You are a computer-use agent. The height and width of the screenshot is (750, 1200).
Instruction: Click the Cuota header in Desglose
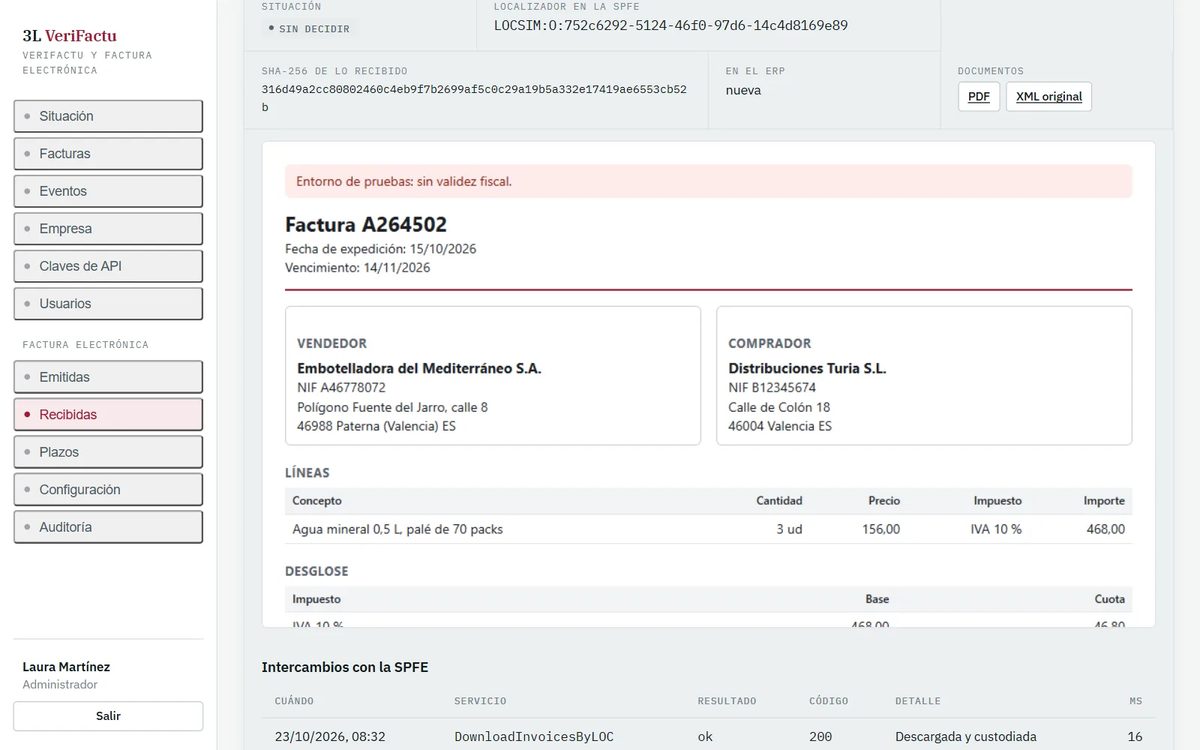1110,599
